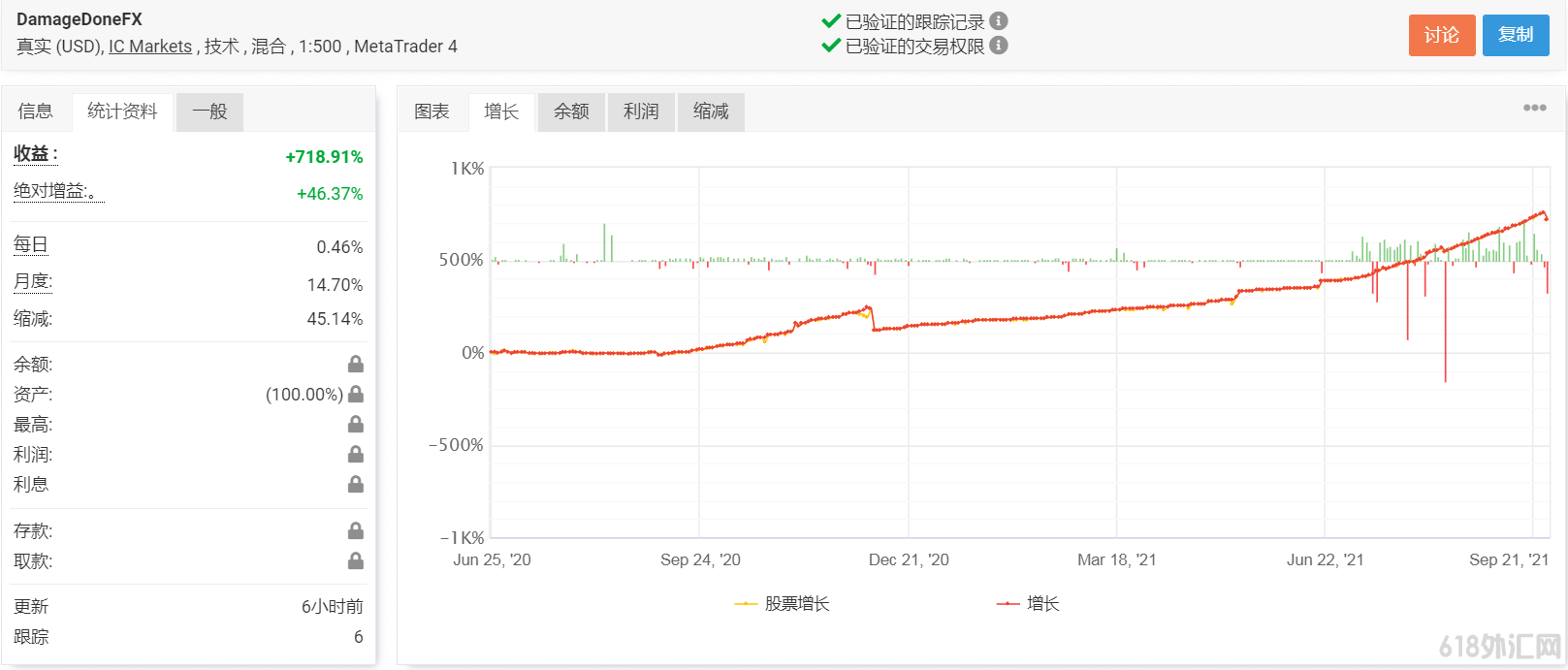Screen dimensions: 1568x670
Task: Open the IC Markets broker link
Action: (x=150, y=47)
